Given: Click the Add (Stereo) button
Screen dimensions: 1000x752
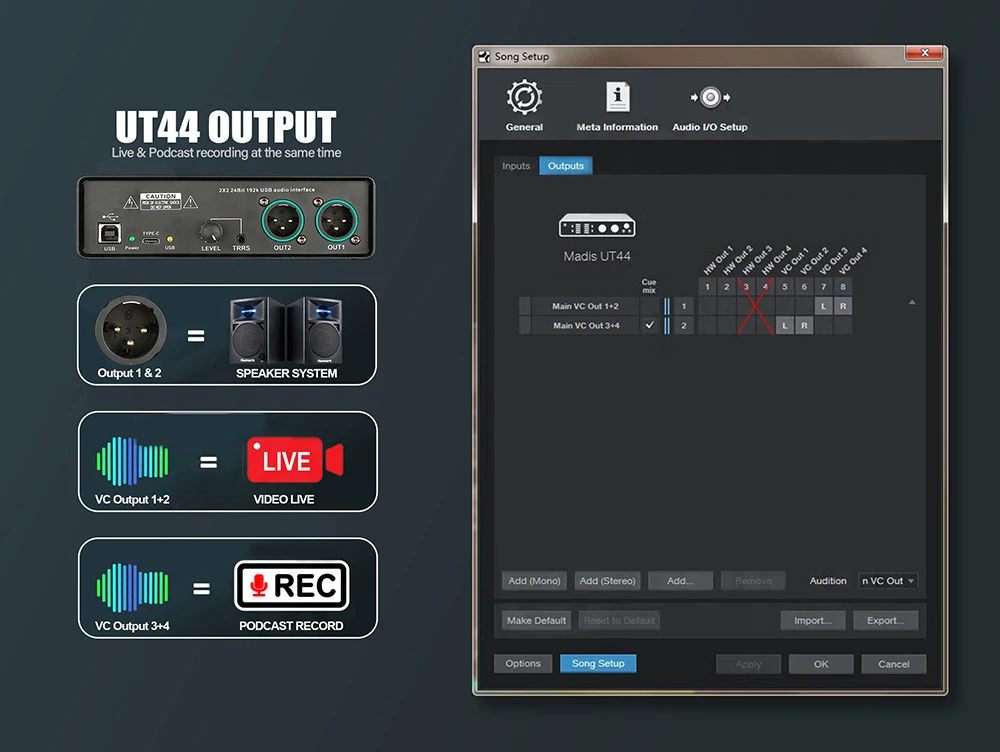Looking at the screenshot, I should pos(607,581).
